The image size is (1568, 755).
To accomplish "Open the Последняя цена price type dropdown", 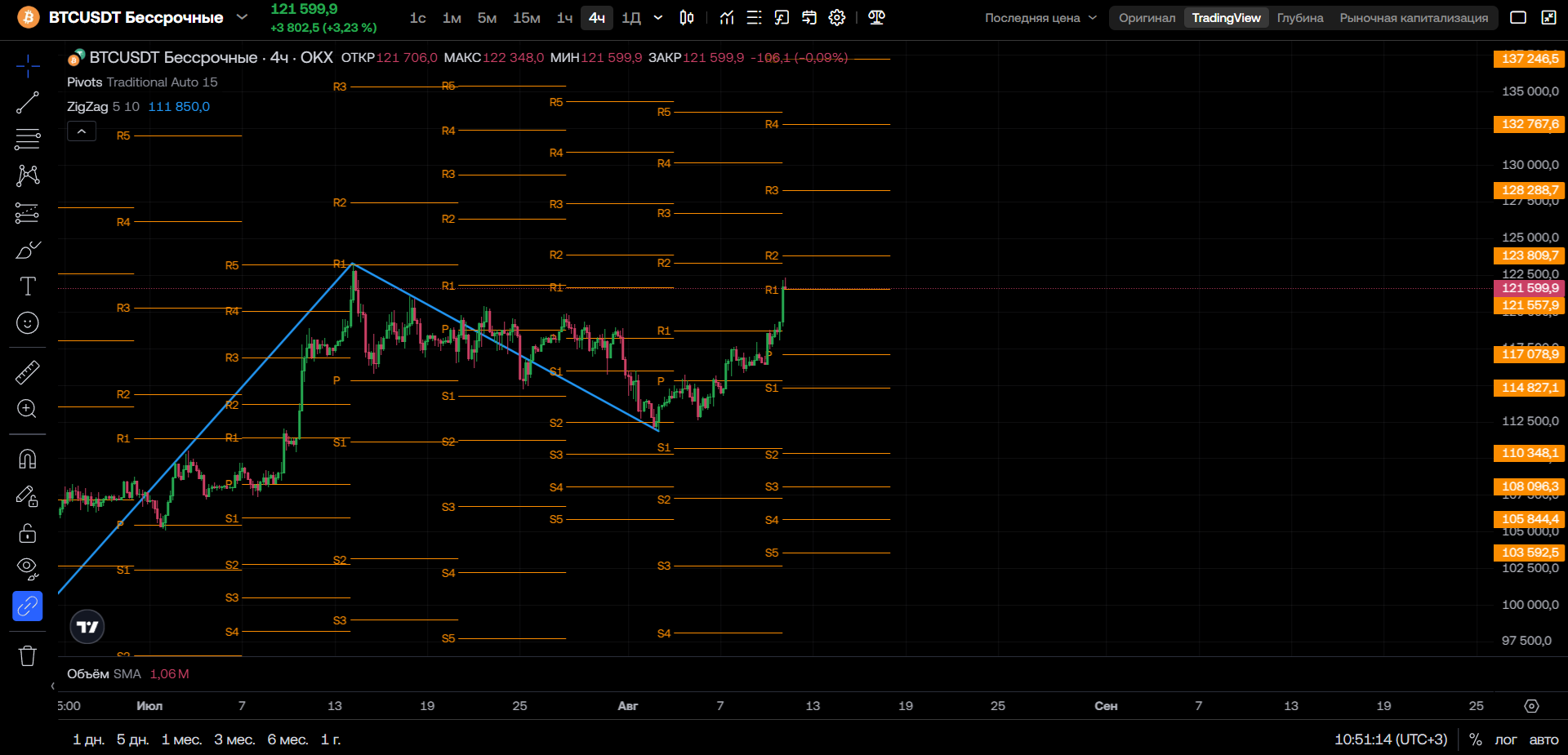I will pyautogui.click(x=1040, y=18).
